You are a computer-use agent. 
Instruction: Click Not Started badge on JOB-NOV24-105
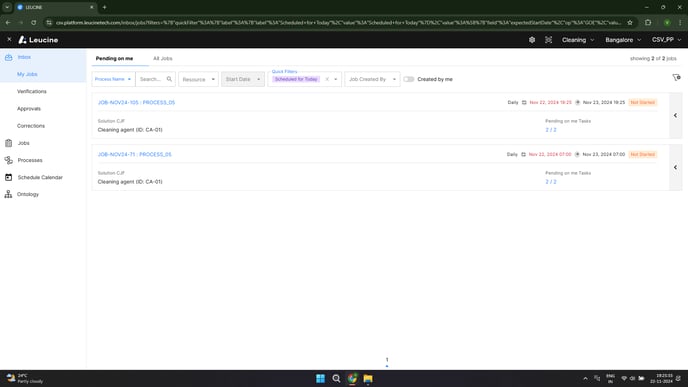click(642, 102)
